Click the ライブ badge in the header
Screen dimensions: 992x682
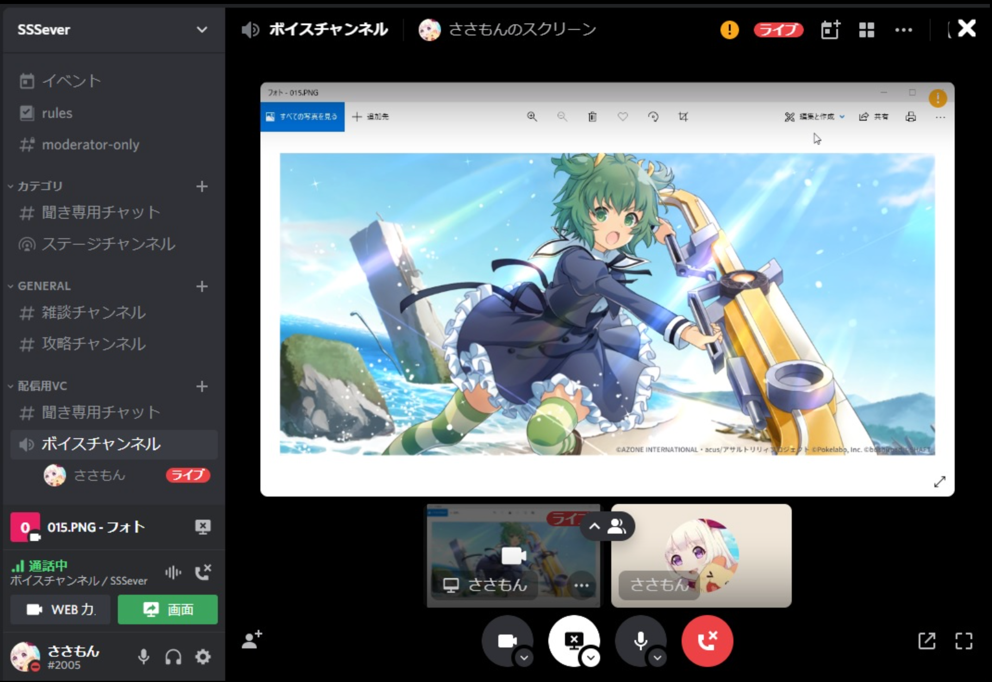click(778, 30)
